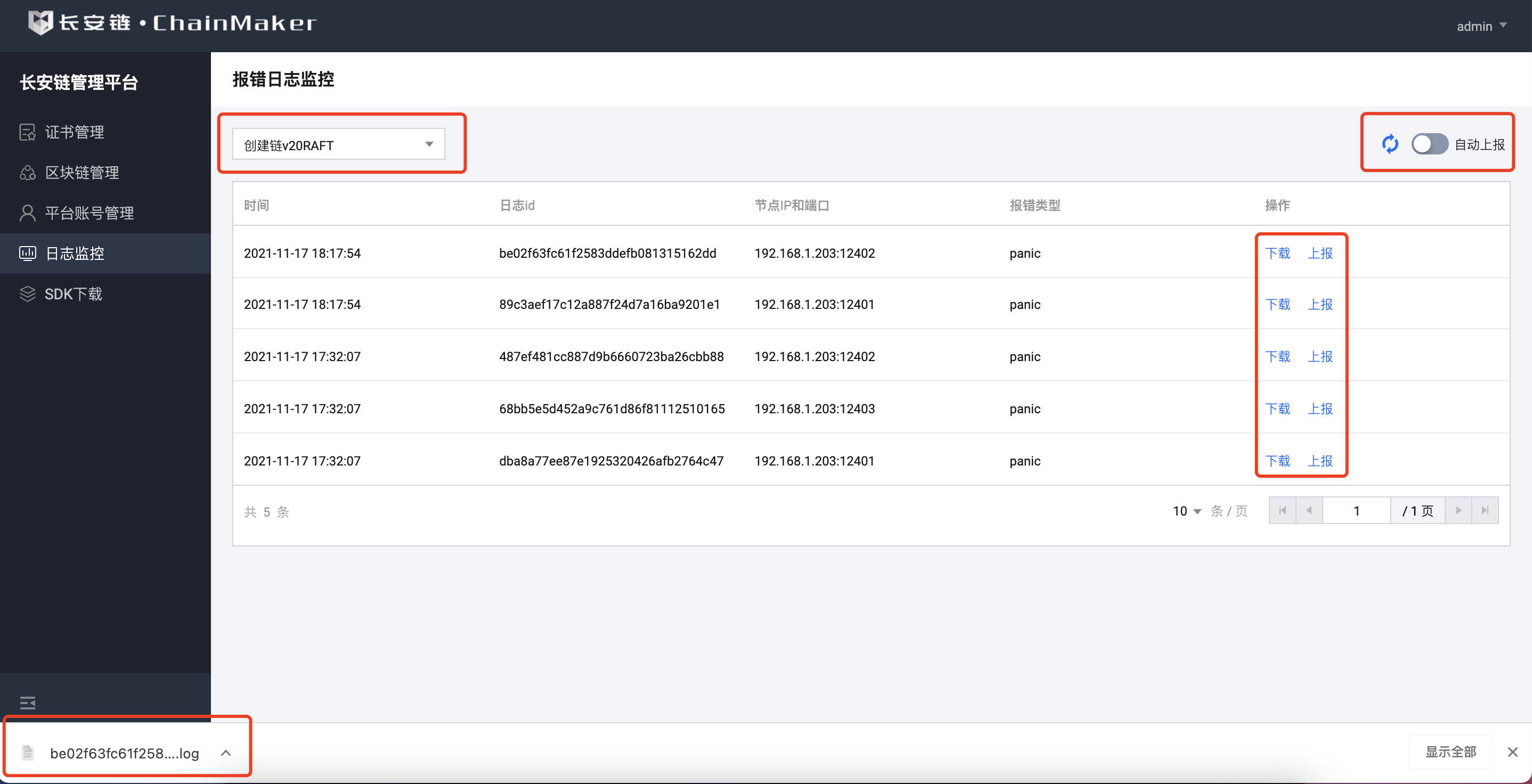Go to the first page arrow icon
The width and height of the screenshot is (1532, 784).
1282,510
